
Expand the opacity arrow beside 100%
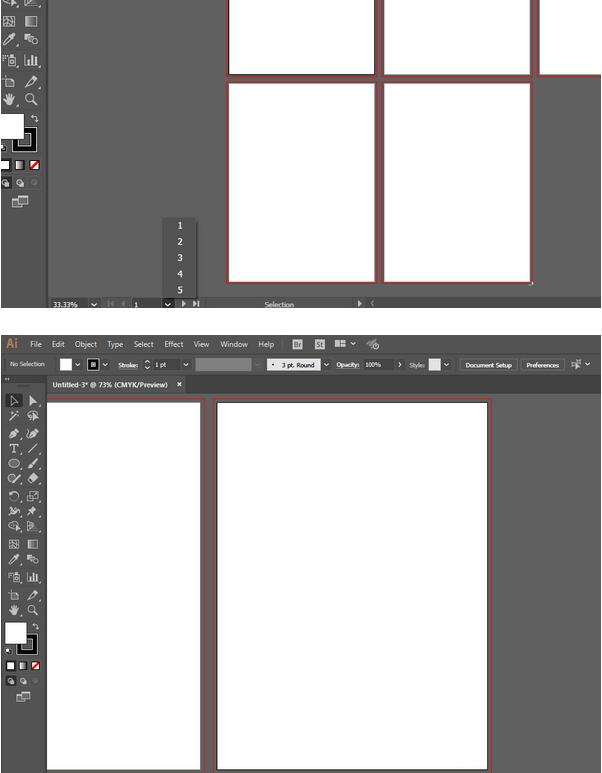[x=399, y=365]
